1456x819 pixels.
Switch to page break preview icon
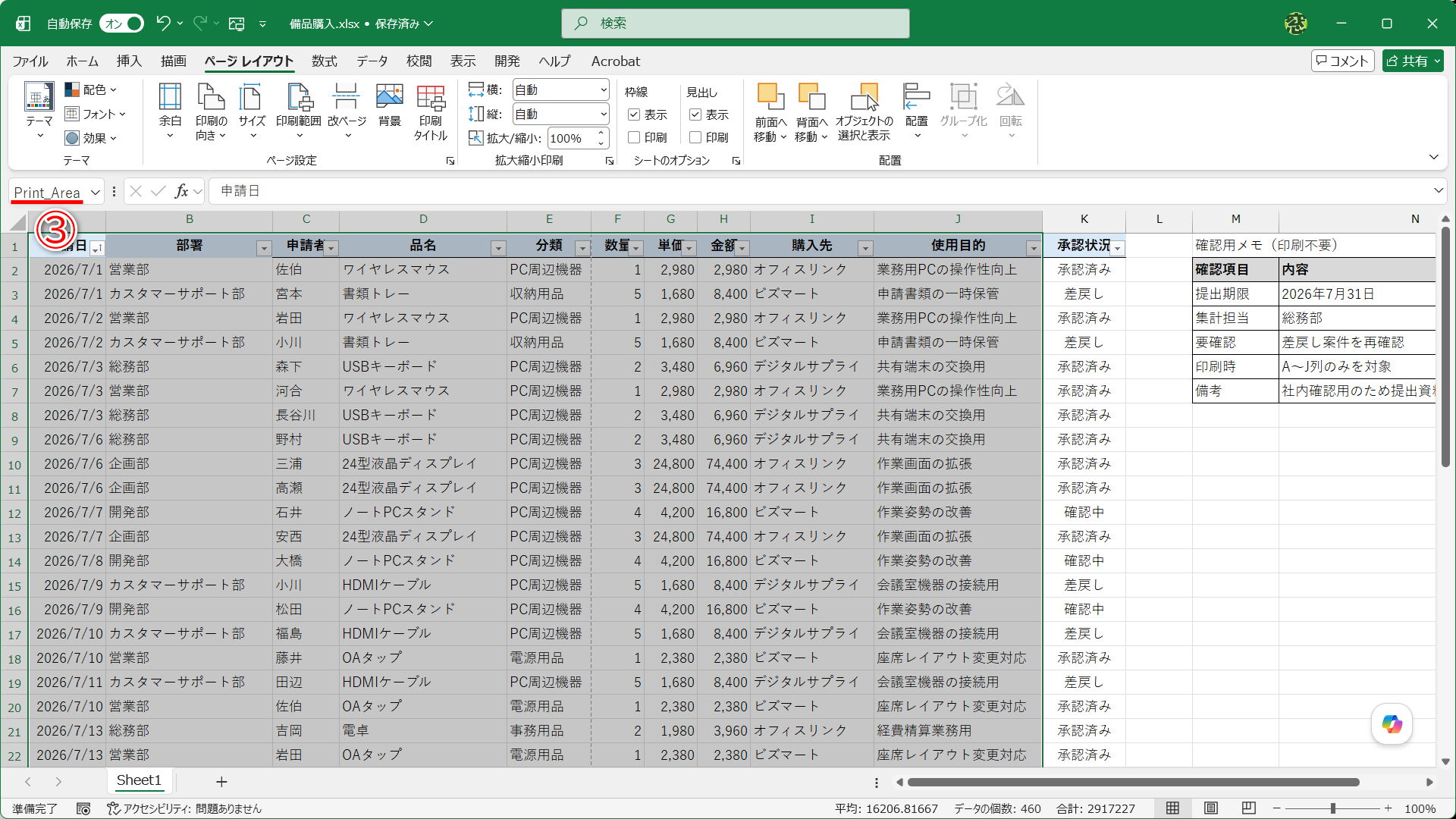click(x=1248, y=808)
